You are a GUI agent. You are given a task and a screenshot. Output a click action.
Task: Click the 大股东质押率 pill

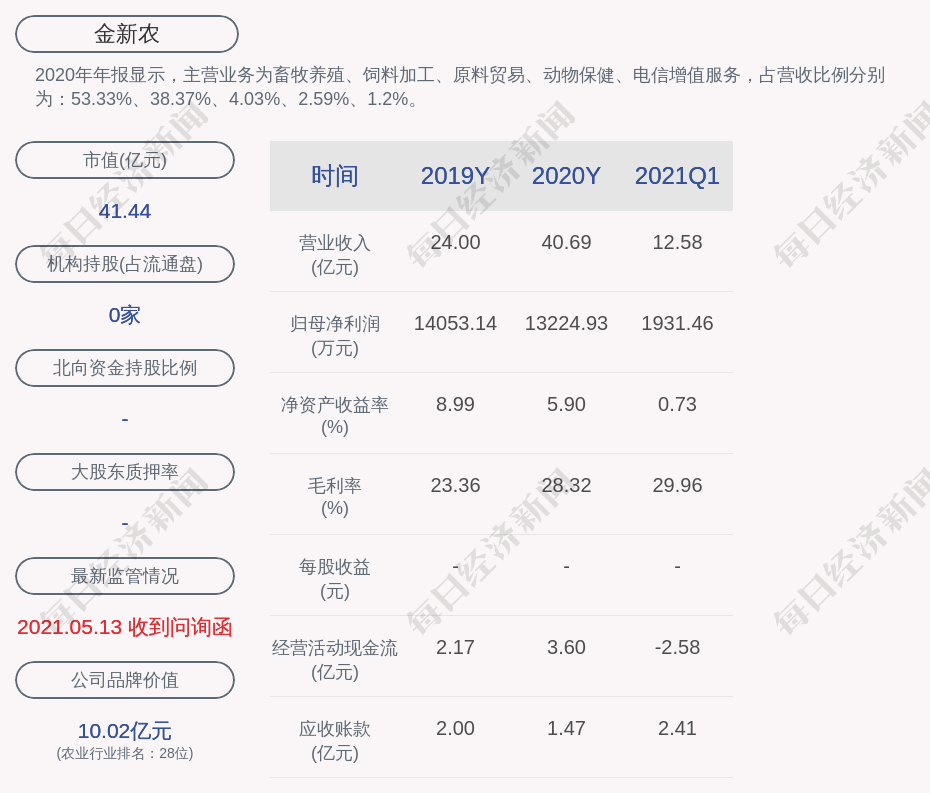[x=125, y=472]
